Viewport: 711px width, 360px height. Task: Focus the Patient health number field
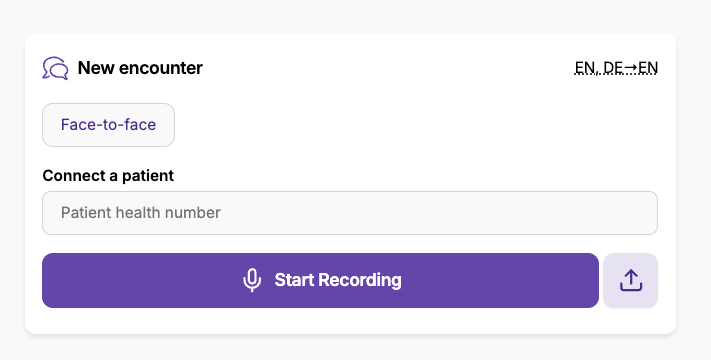350,213
